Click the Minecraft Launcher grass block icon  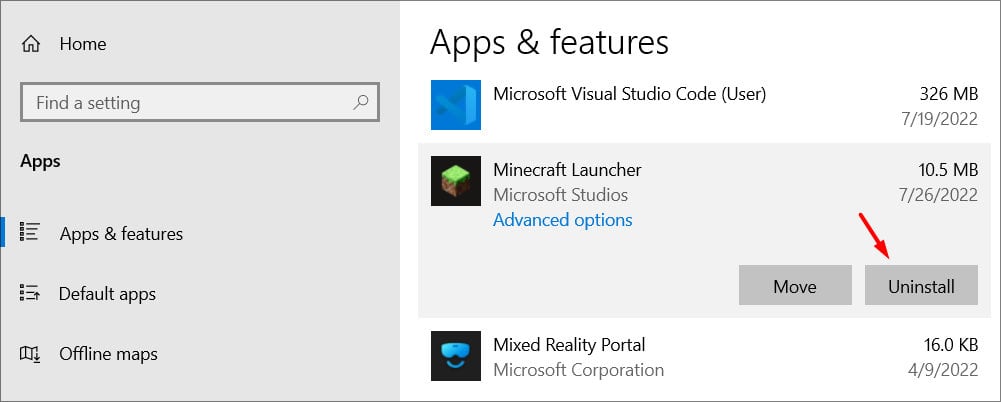(456, 181)
